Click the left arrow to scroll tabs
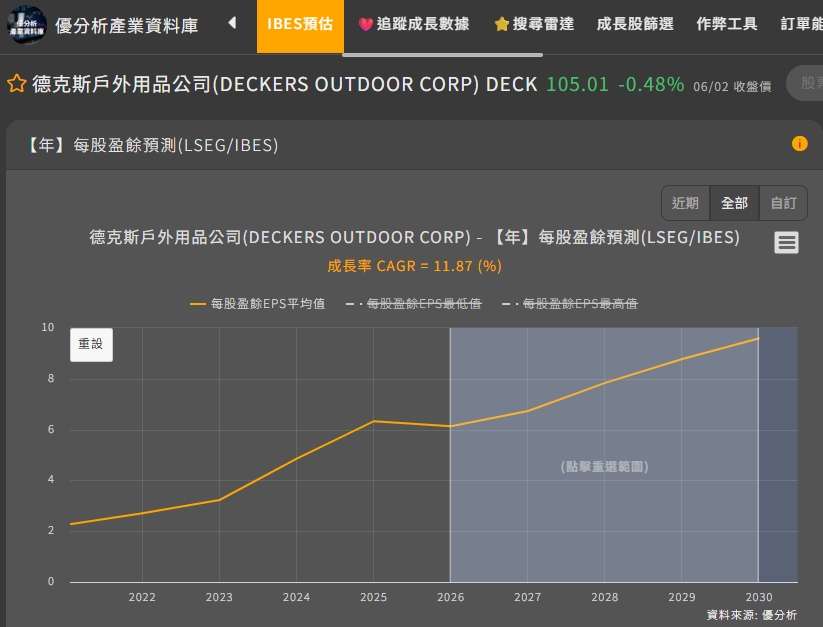Viewport: 823px width, 627px height. coord(232,23)
